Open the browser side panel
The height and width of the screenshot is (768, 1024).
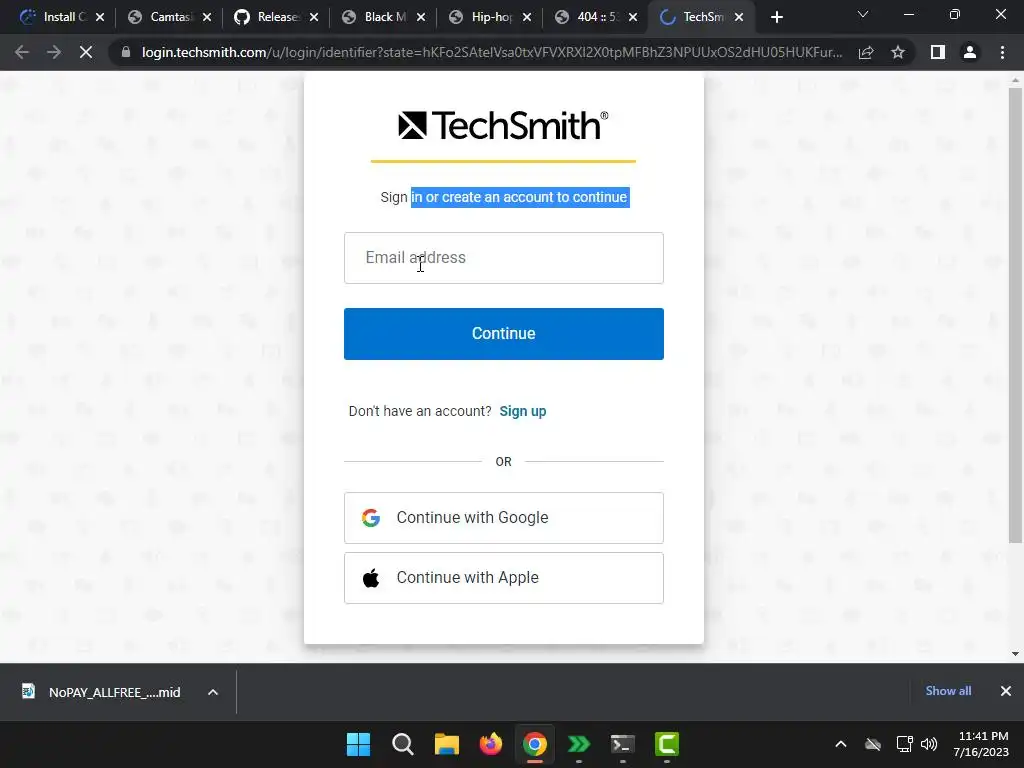pyautogui.click(x=938, y=52)
